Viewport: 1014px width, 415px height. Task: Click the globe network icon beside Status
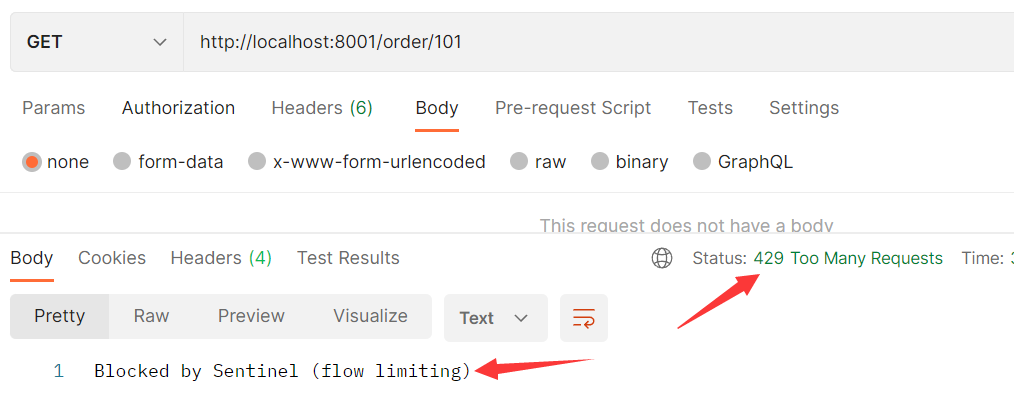click(x=662, y=259)
